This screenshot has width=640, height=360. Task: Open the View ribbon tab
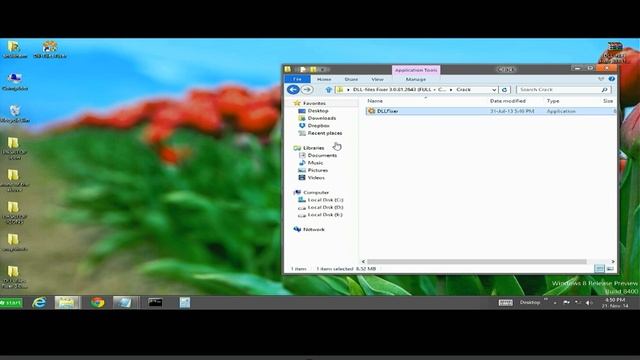pyautogui.click(x=378, y=79)
